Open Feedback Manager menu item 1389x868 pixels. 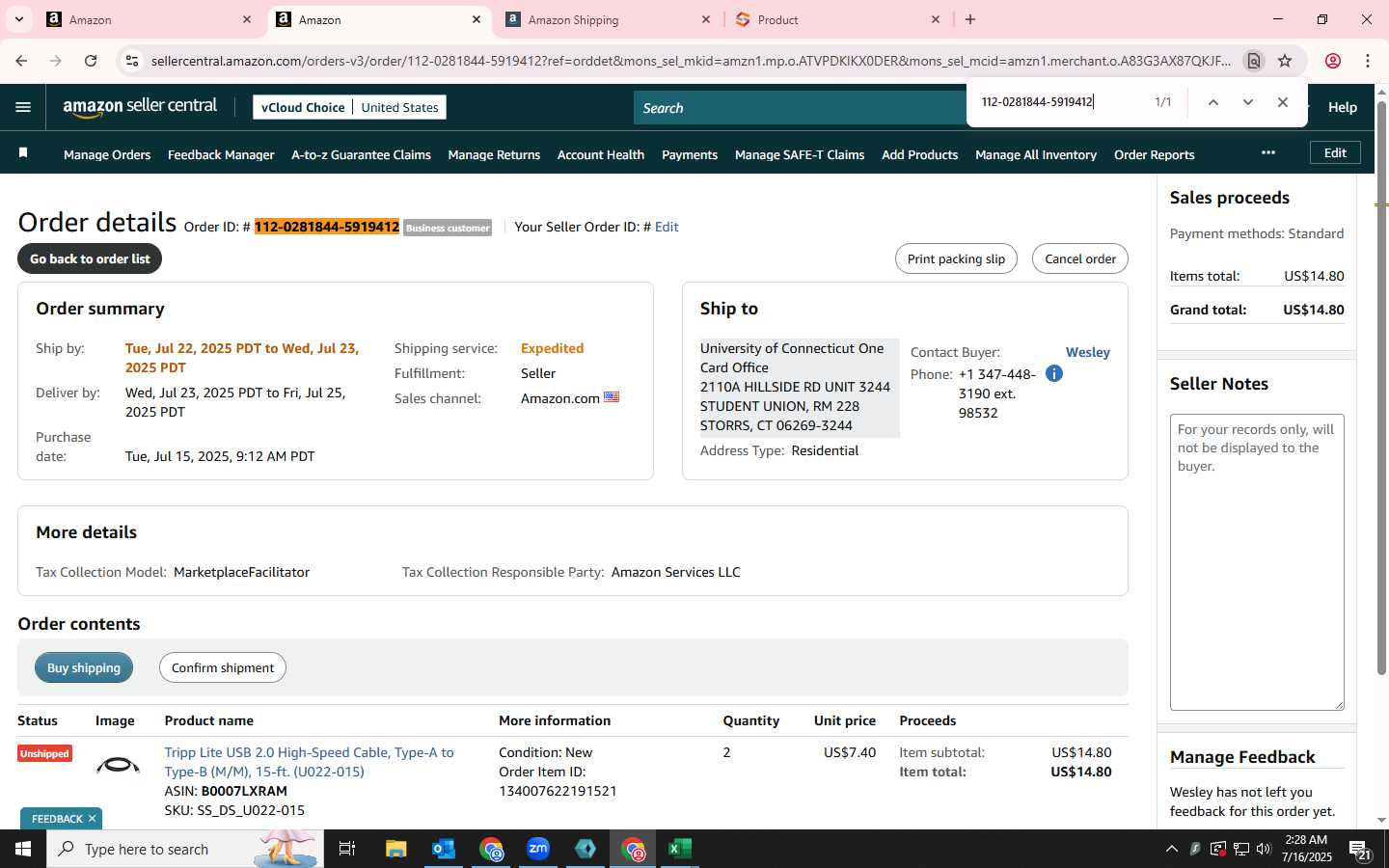(221, 154)
